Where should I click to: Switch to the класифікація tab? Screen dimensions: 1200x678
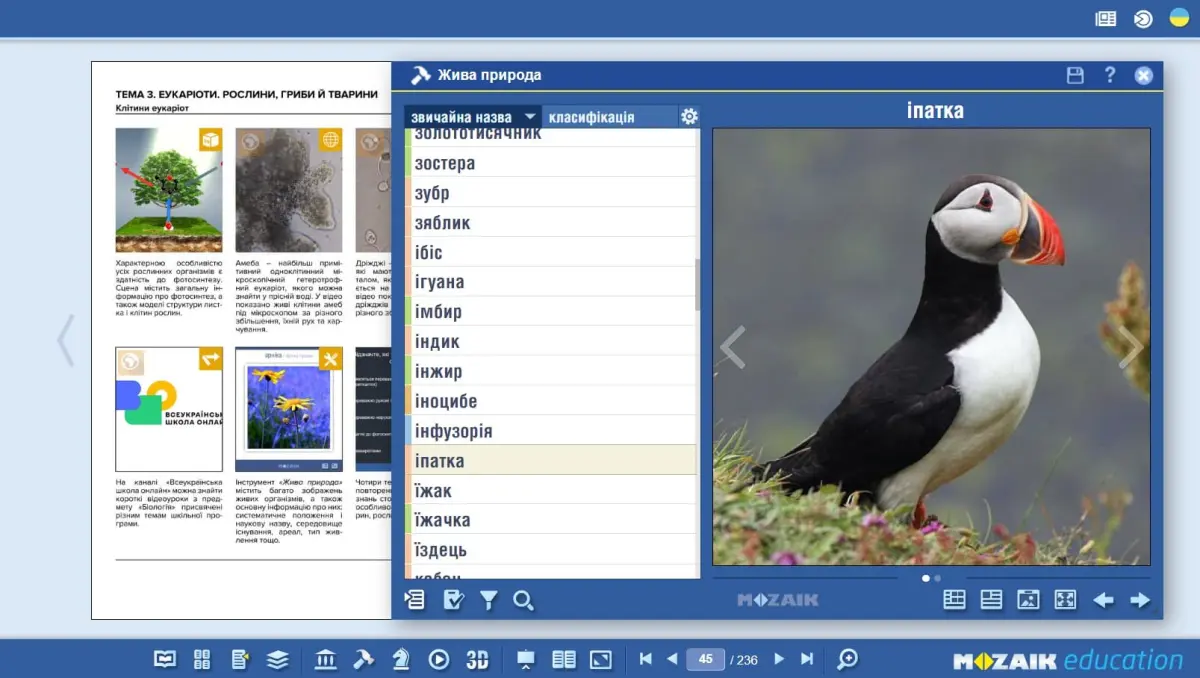(x=591, y=117)
